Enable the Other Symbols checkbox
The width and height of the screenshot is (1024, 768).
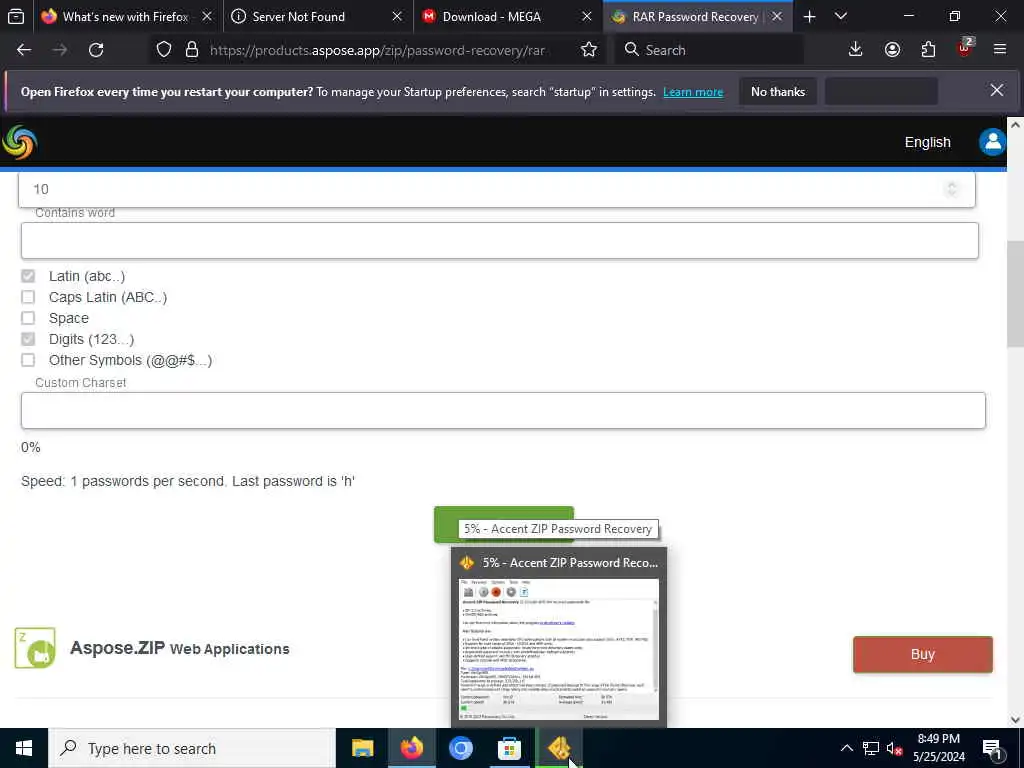[28, 360]
